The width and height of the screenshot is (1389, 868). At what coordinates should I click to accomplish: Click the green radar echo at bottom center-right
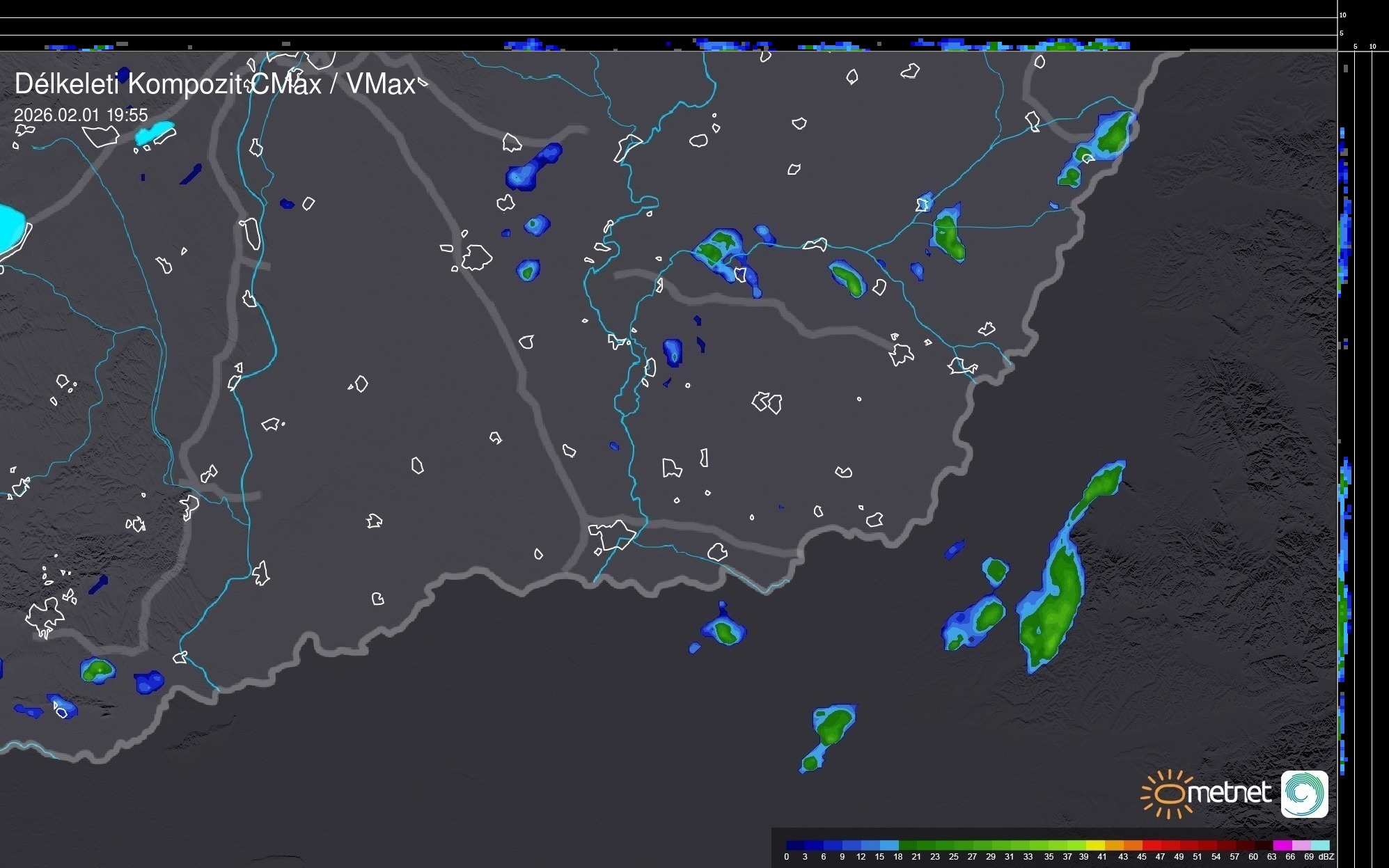pos(832,727)
